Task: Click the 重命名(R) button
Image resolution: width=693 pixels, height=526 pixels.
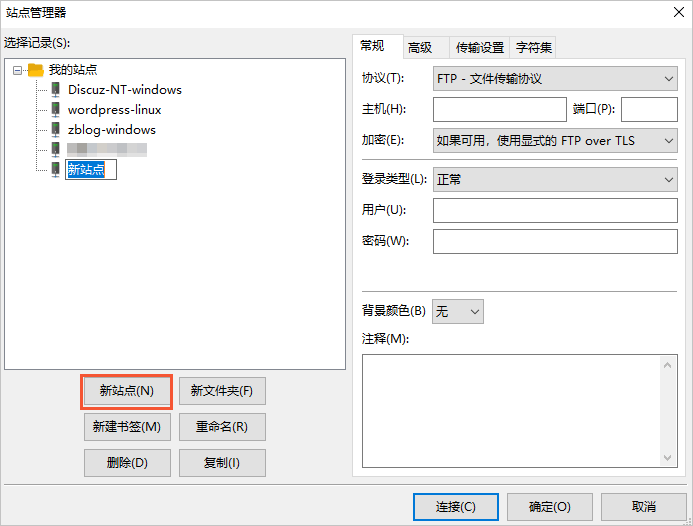Action: (222, 427)
